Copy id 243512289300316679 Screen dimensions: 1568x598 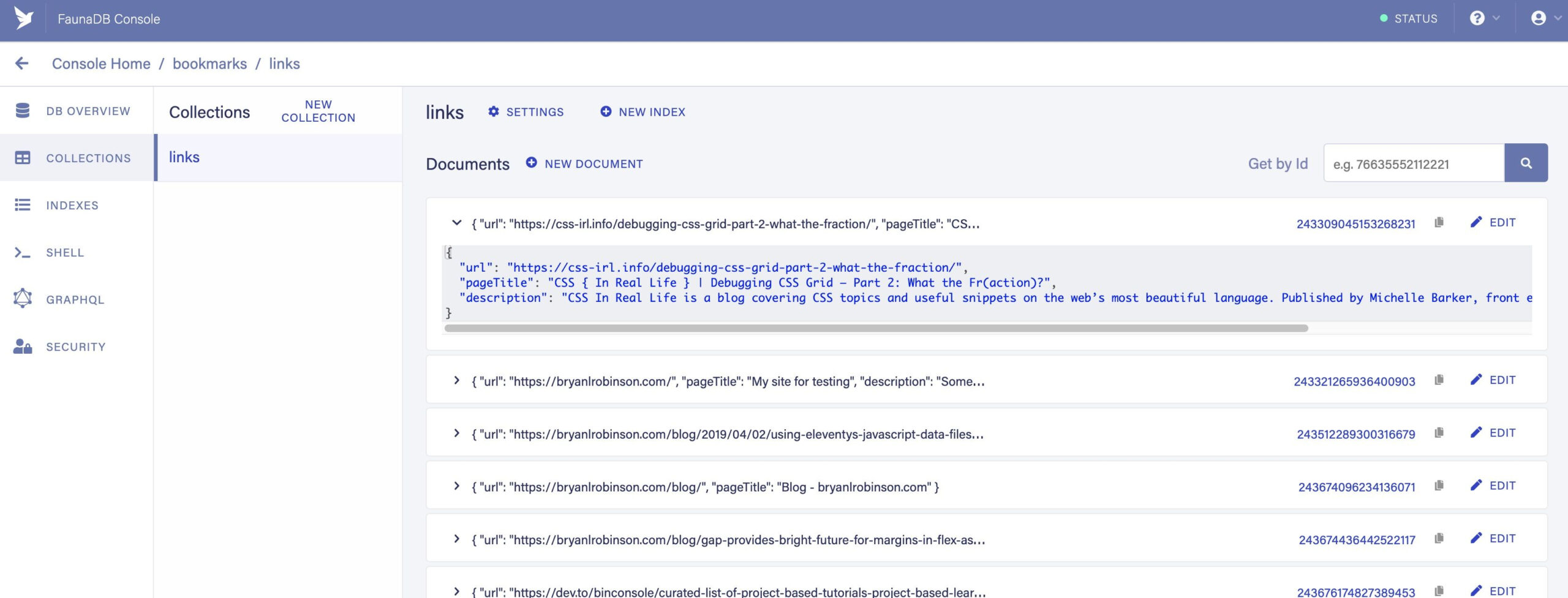[1439, 433]
